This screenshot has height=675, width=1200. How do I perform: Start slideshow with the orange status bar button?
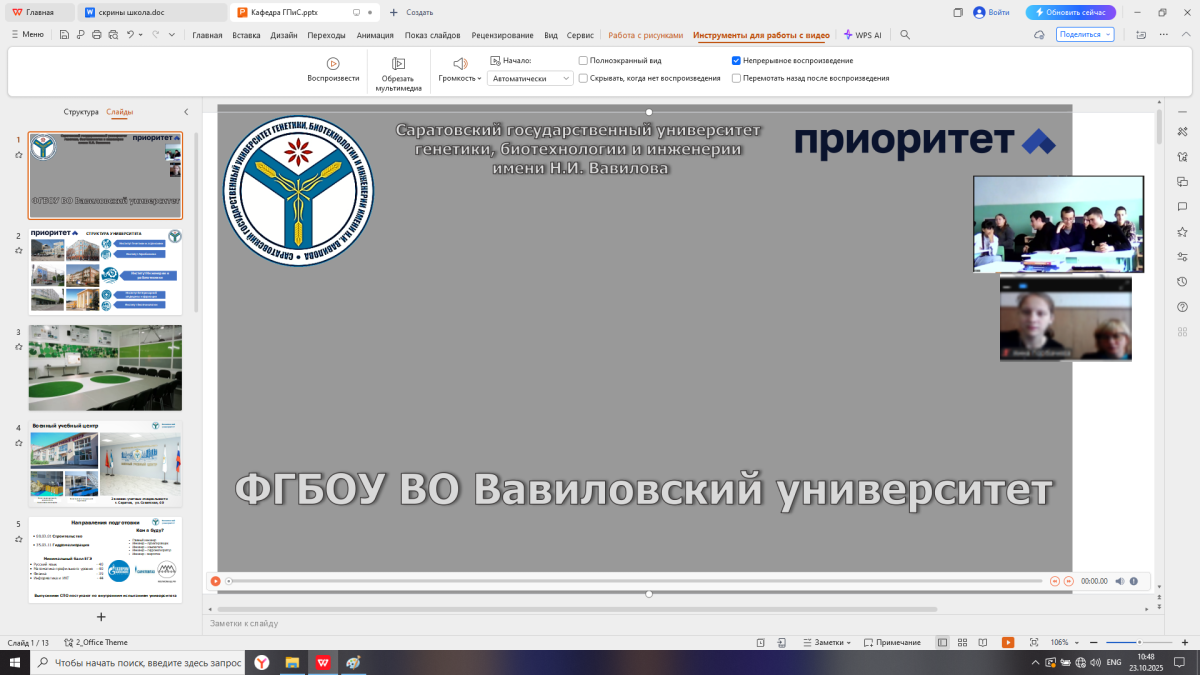(x=1008, y=642)
